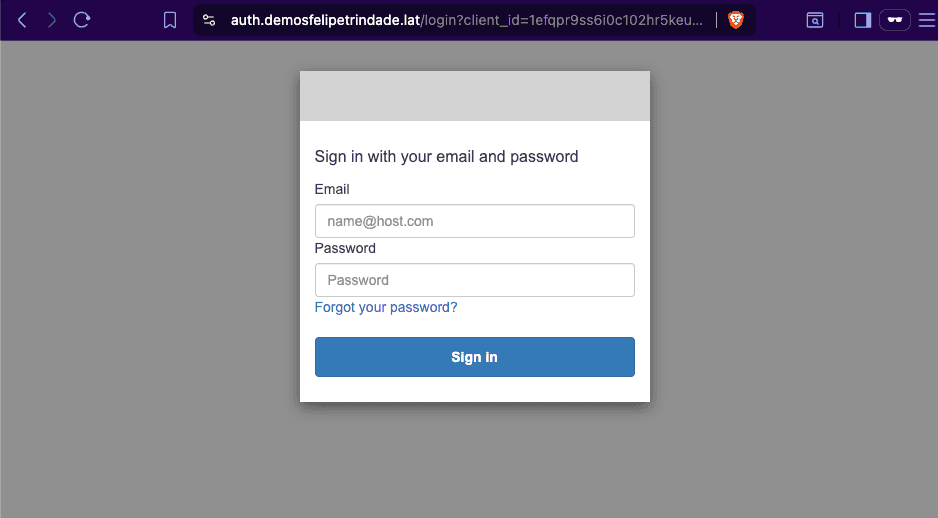Click the Email field label

click(x=332, y=189)
